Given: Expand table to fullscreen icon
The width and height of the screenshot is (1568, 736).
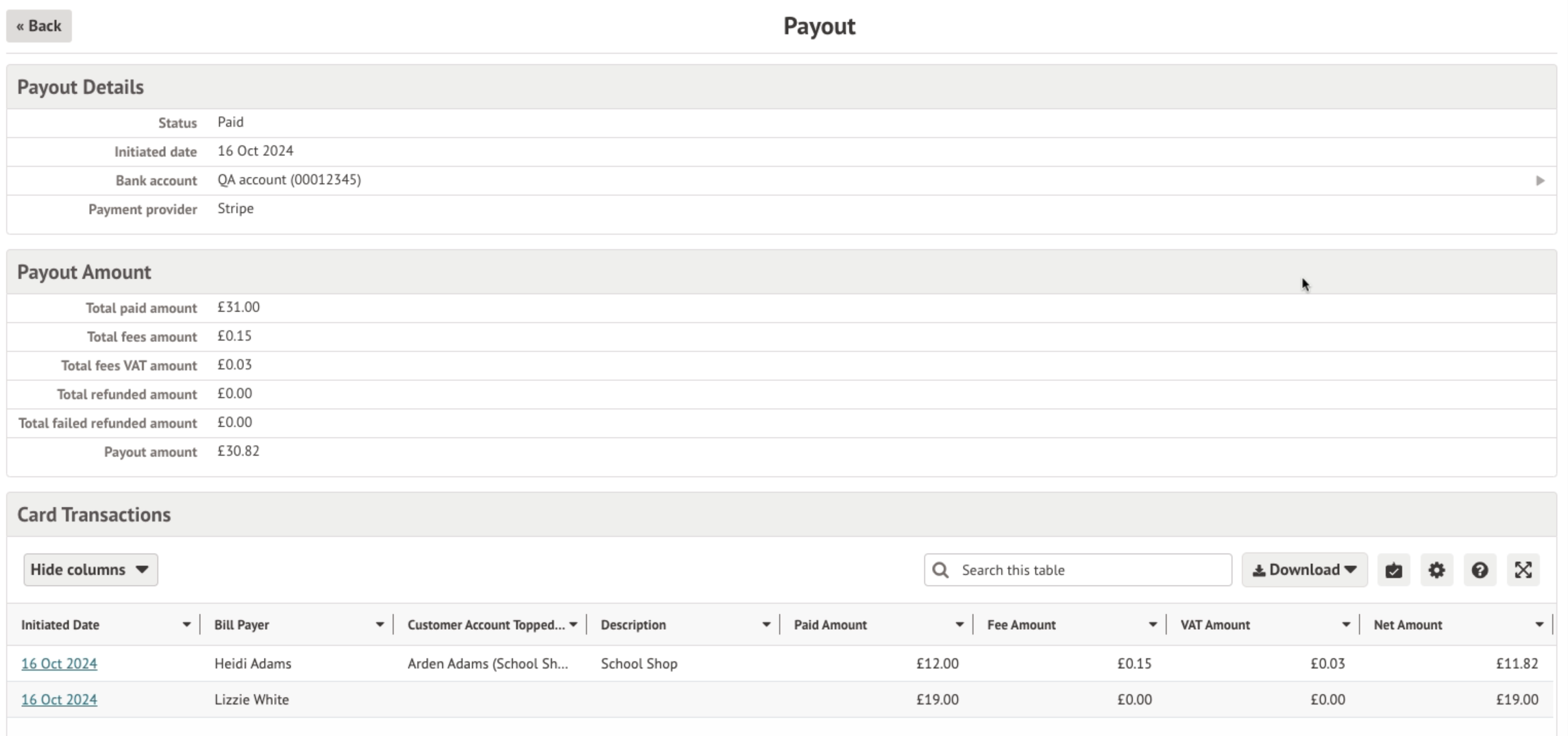Looking at the screenshot, I should 1523,570.
